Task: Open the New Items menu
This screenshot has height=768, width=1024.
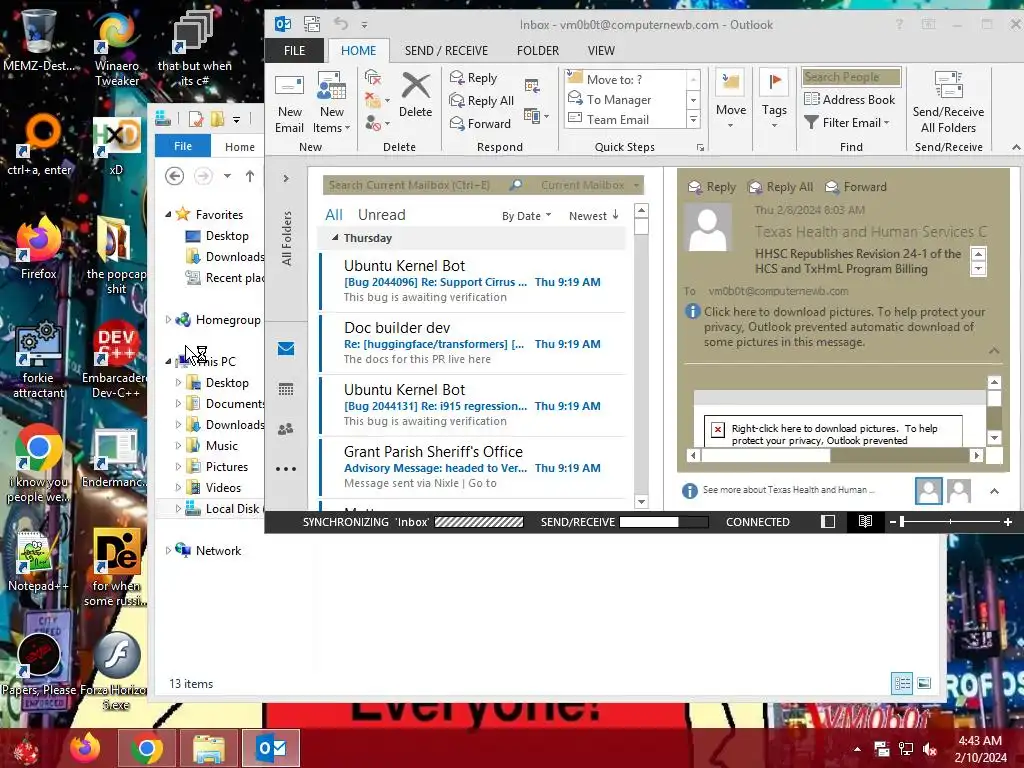Action: coord(332,103)
